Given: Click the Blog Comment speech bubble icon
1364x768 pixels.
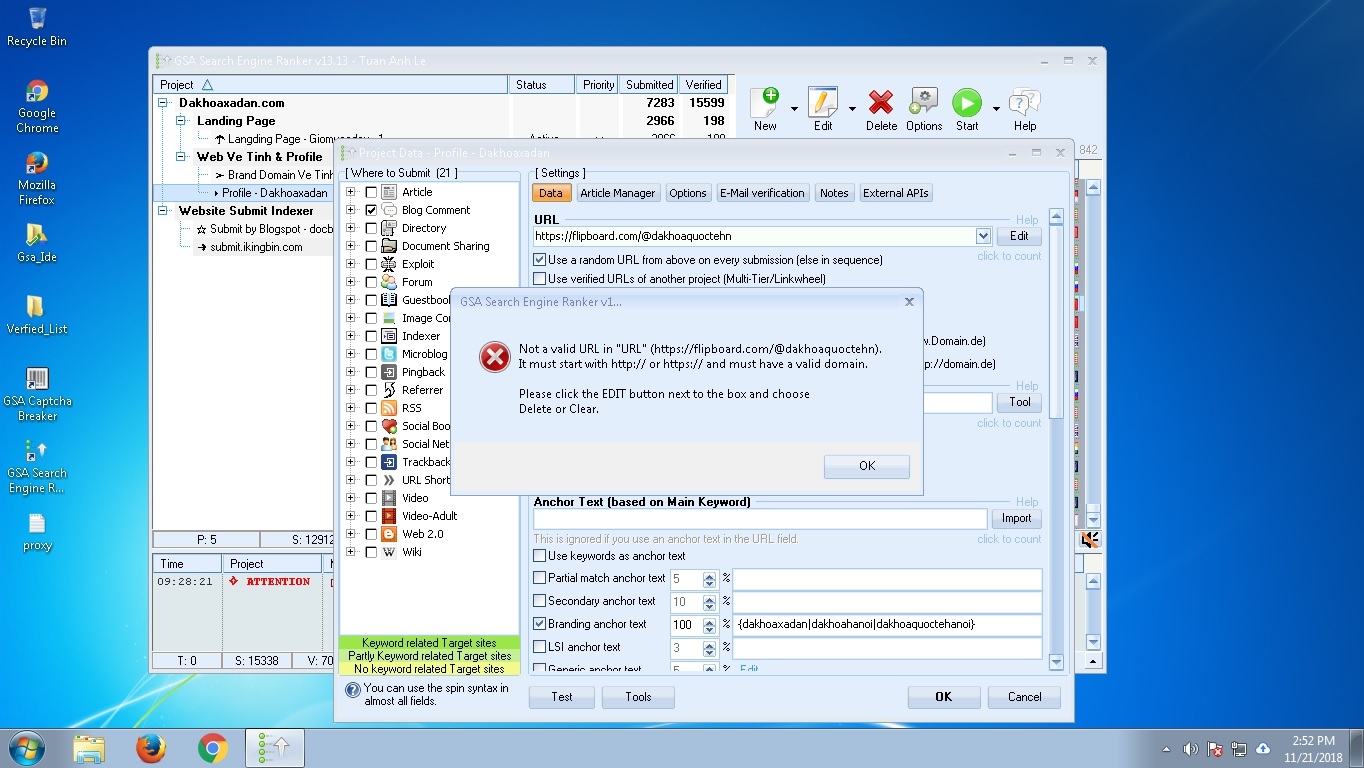Looking at the screenshot, I should [389, 210].
